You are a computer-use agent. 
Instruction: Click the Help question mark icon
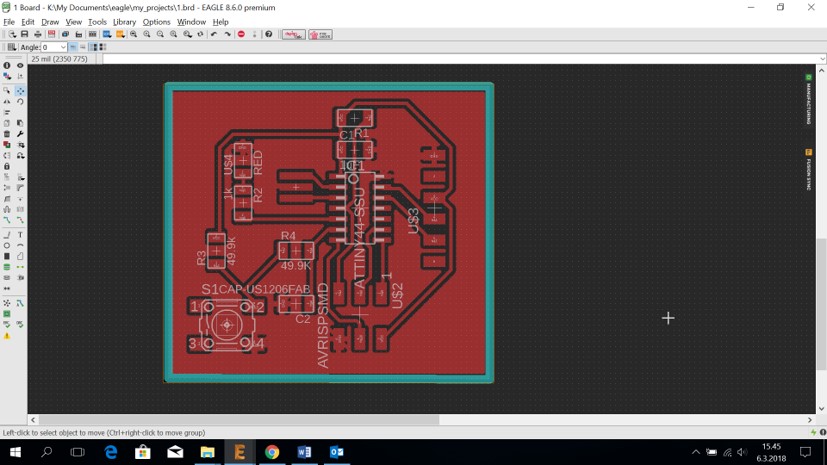pyautogui.click(x=268, y=34)
